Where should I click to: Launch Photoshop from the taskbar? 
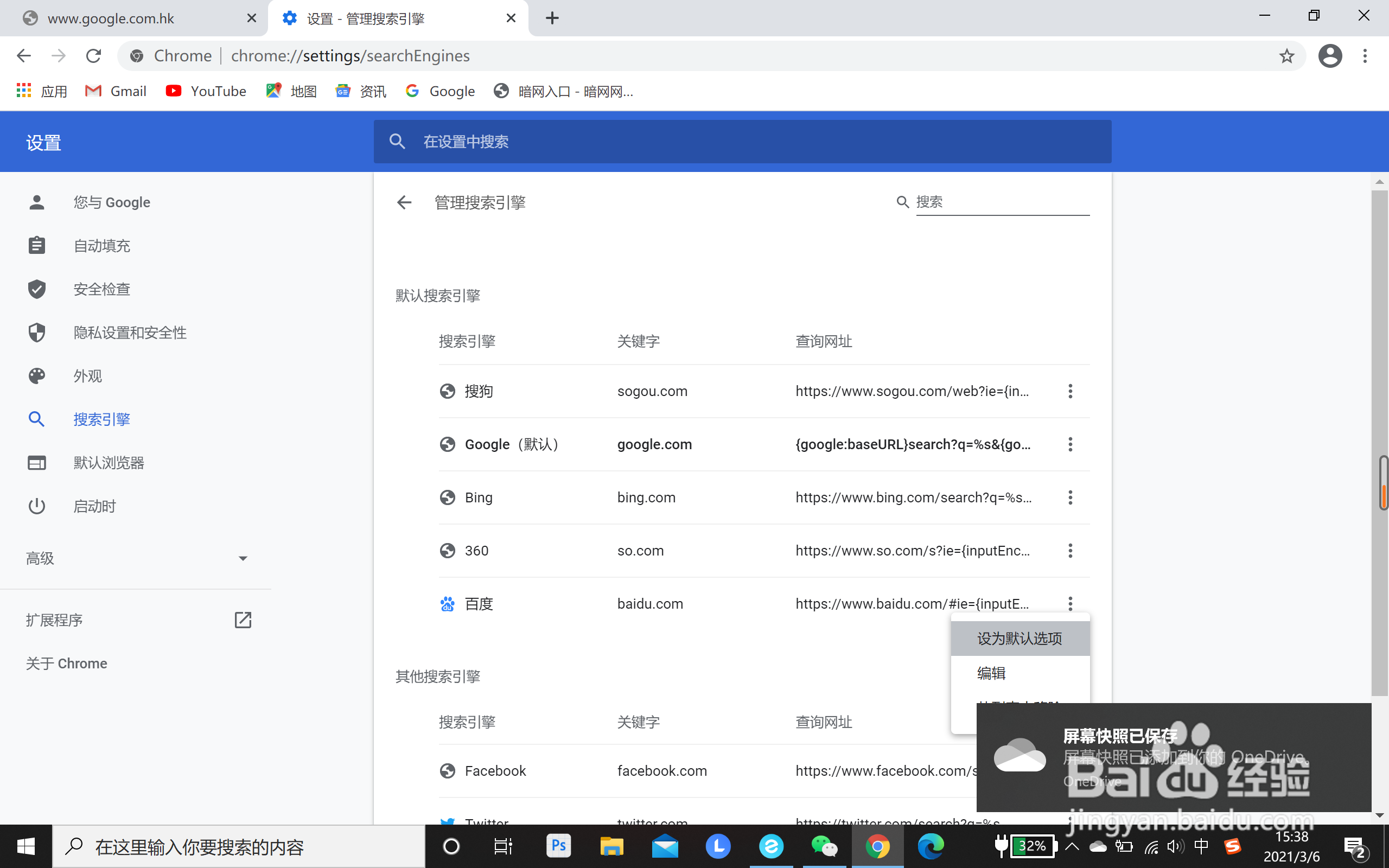pyautogui.click(x=558, y=846)
